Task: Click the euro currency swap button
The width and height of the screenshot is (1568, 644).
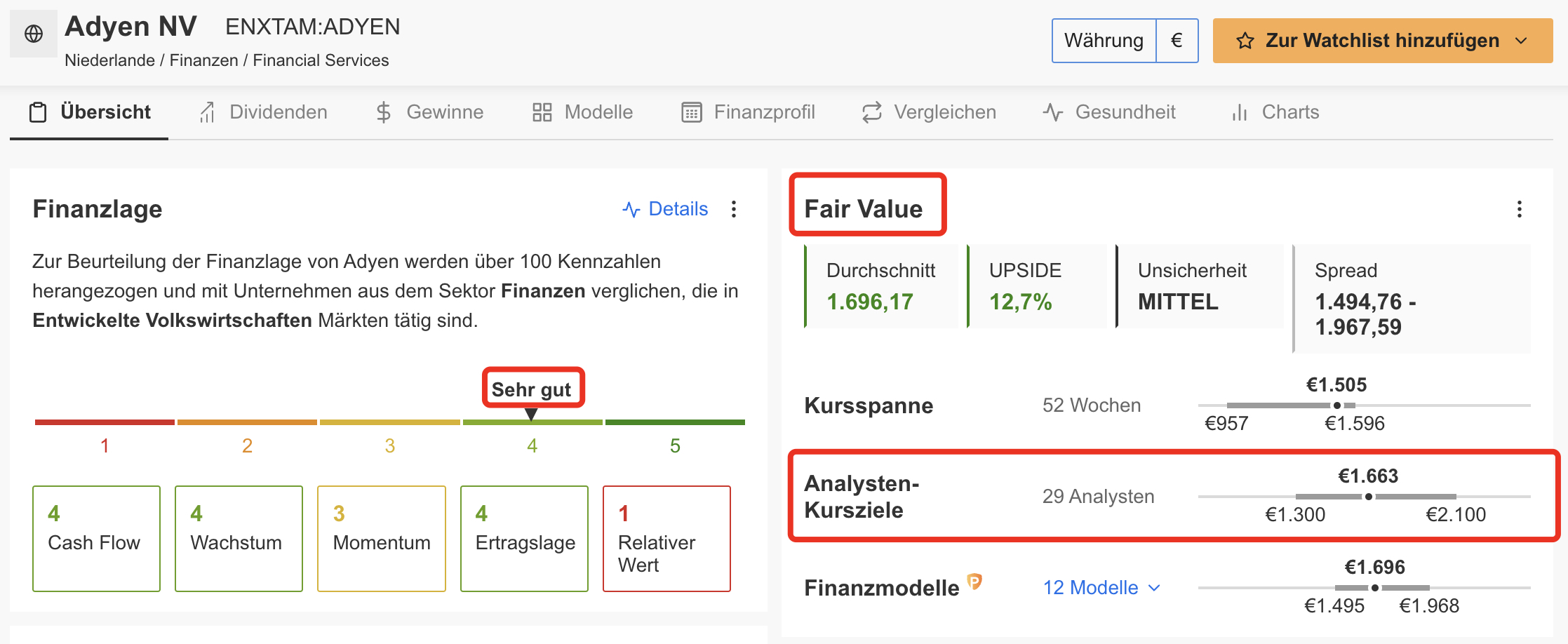Action: [1177, 41]
